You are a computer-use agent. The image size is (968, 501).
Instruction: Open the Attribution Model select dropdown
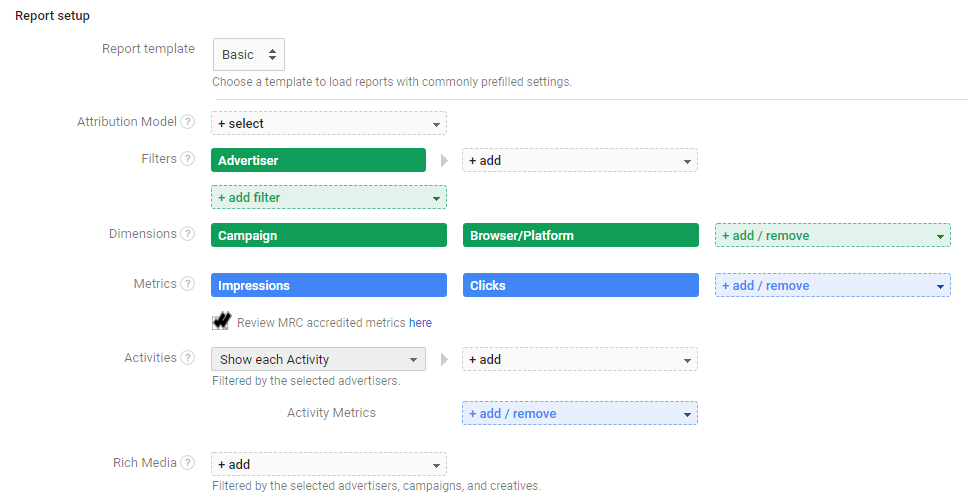pos(329,123)
